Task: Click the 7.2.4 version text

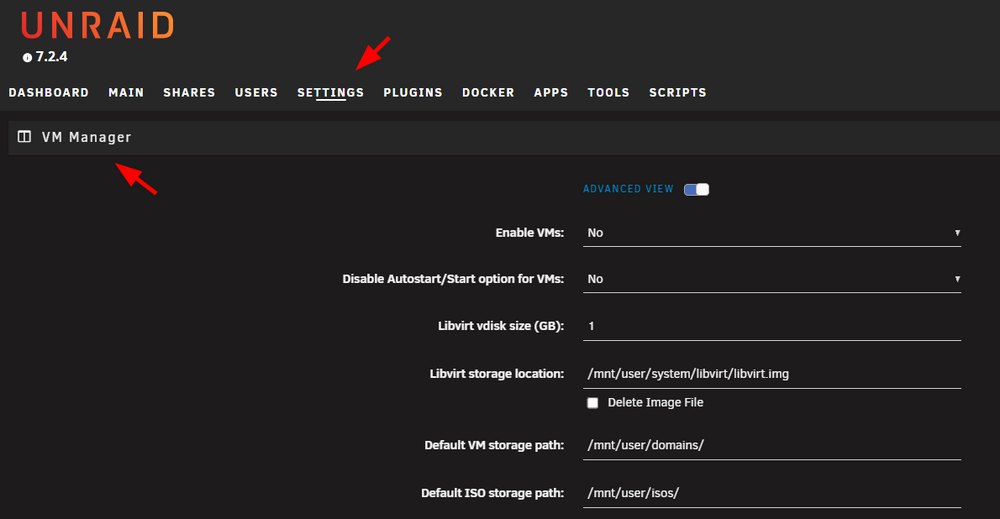Action: (x=52, y=57)
